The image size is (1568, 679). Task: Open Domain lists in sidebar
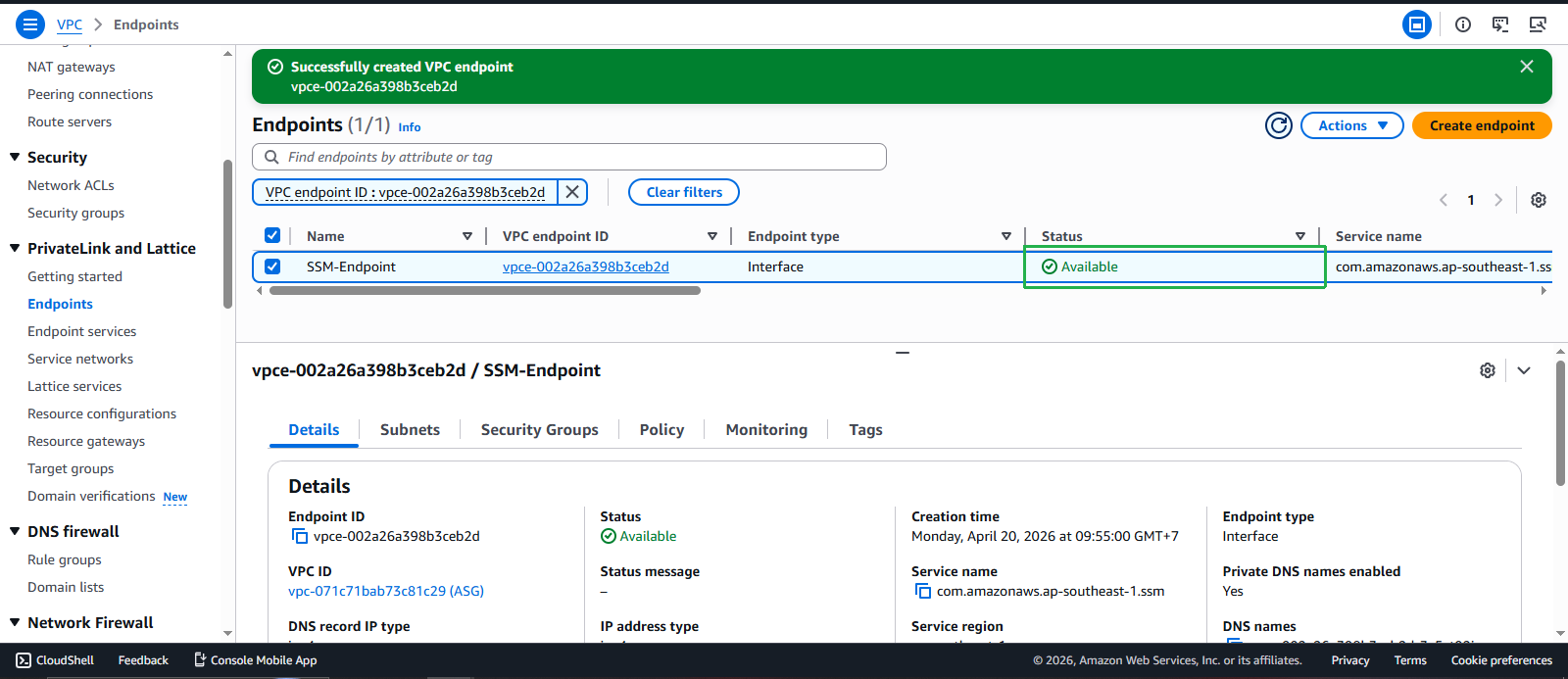tap(66, 587)
